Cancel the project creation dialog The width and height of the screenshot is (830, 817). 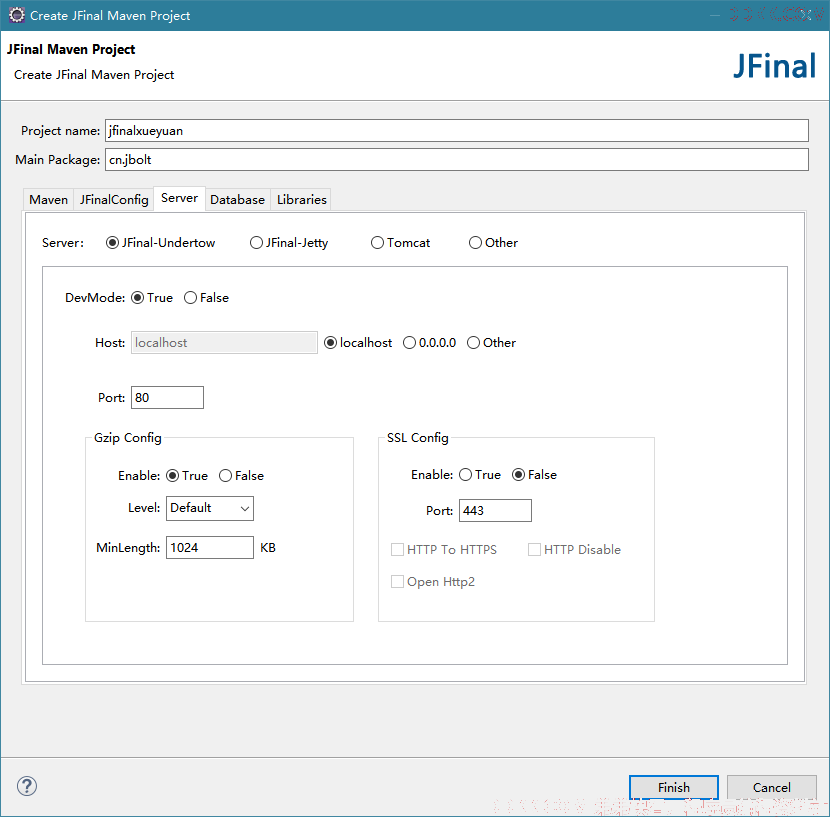[771, 787]
